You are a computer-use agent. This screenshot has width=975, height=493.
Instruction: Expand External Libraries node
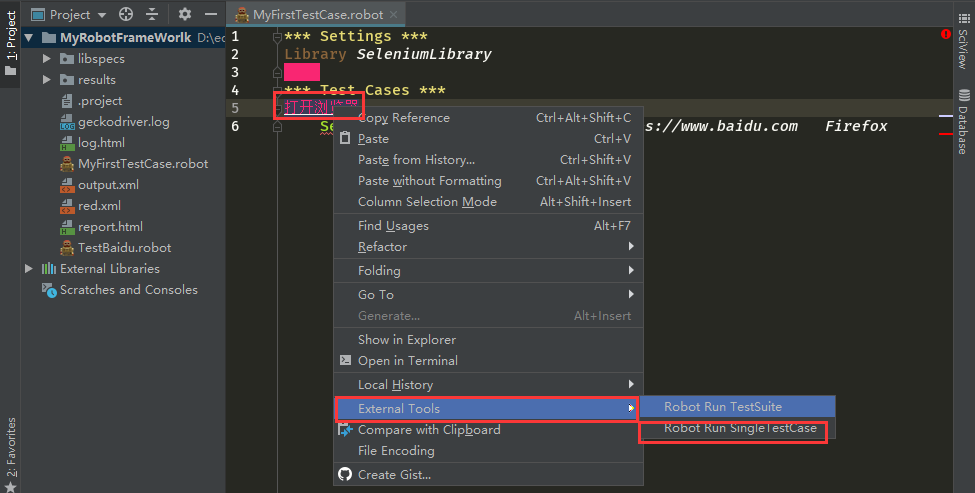pyautogui.click(x=29, y=269)
